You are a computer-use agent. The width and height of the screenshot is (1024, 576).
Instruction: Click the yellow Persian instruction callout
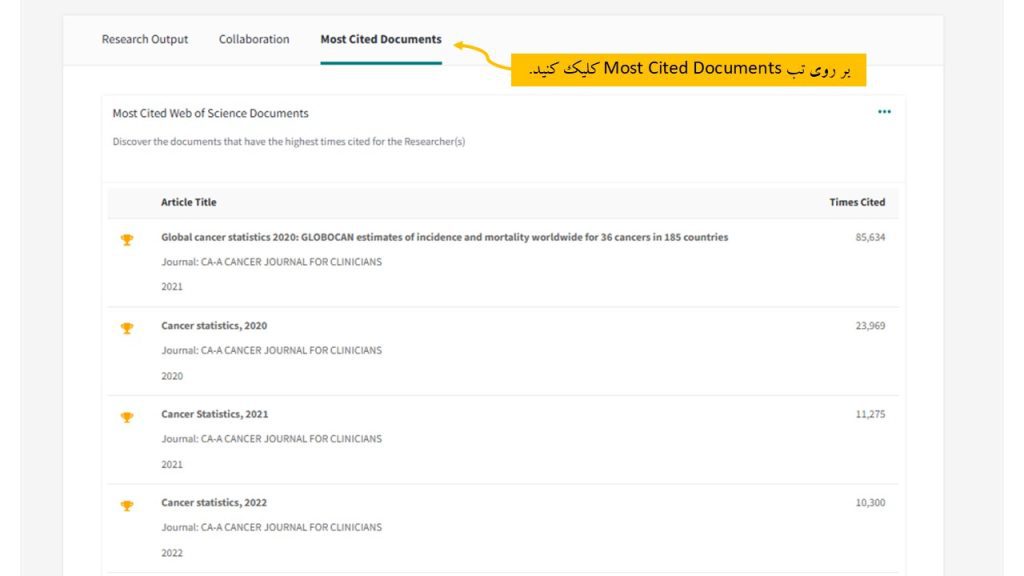tap(688, 69)
